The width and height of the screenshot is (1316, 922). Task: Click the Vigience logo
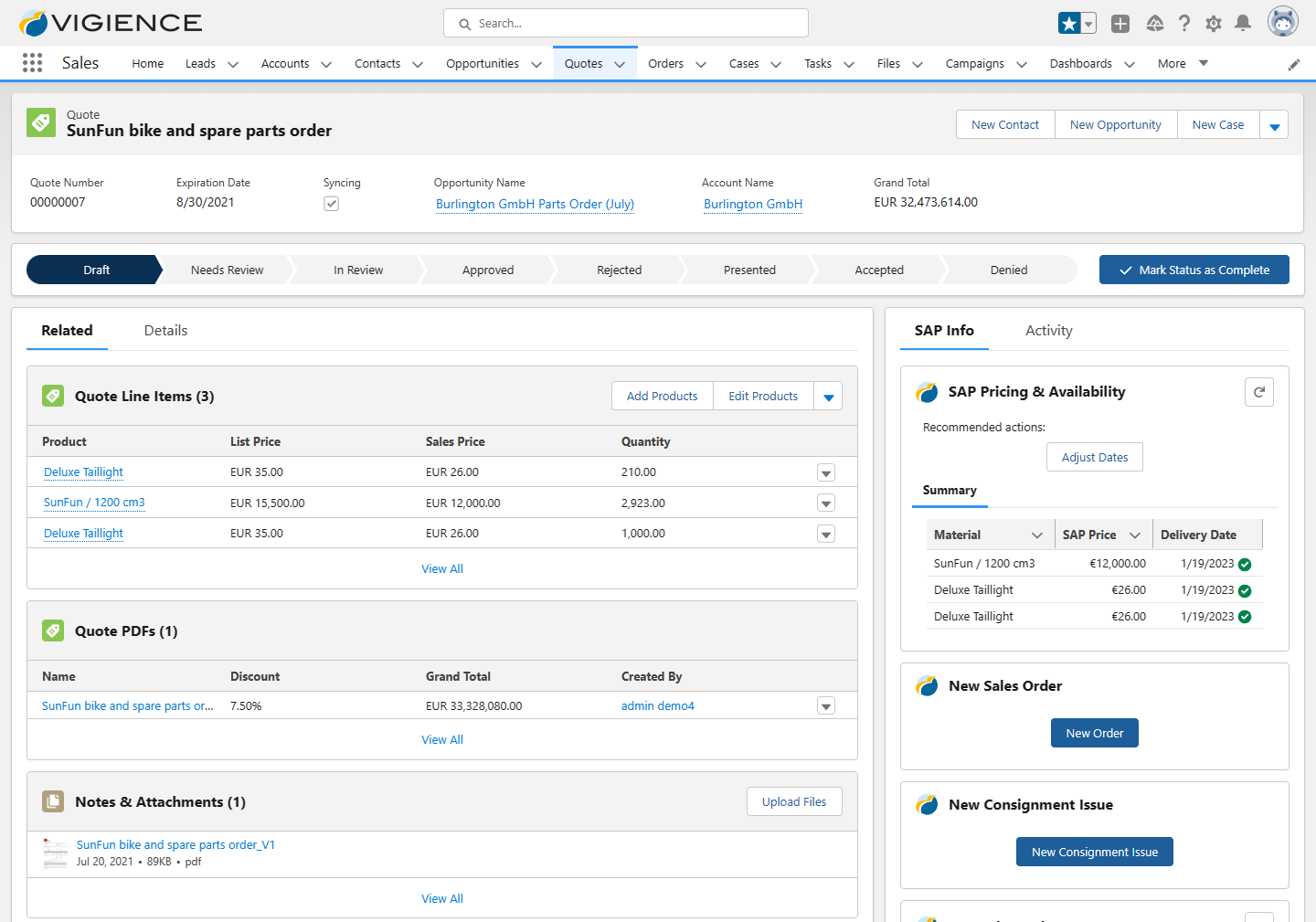[111, 23]
